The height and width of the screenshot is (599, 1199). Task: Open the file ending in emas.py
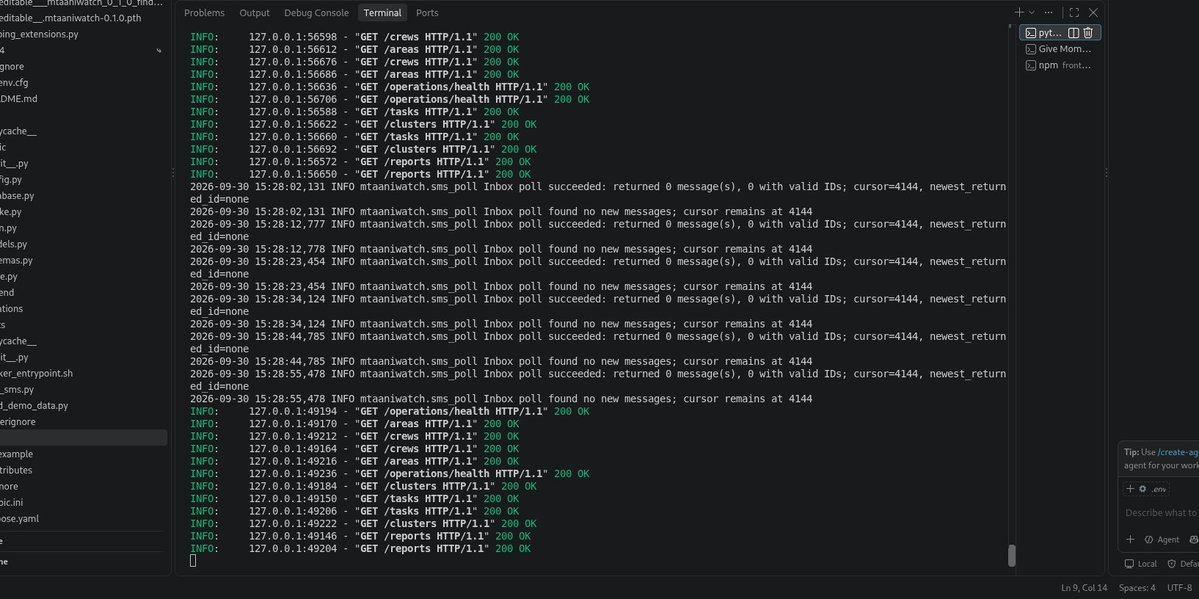click(x=83, y=260)
